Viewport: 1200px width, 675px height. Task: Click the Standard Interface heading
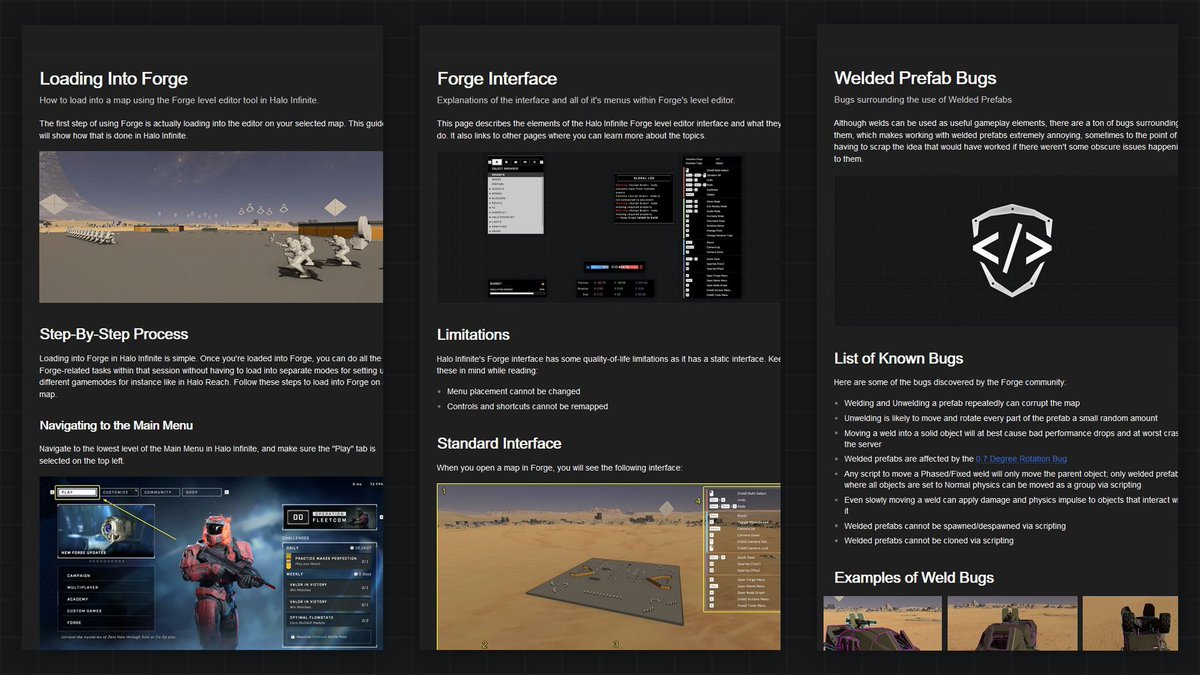pos(499,443)
